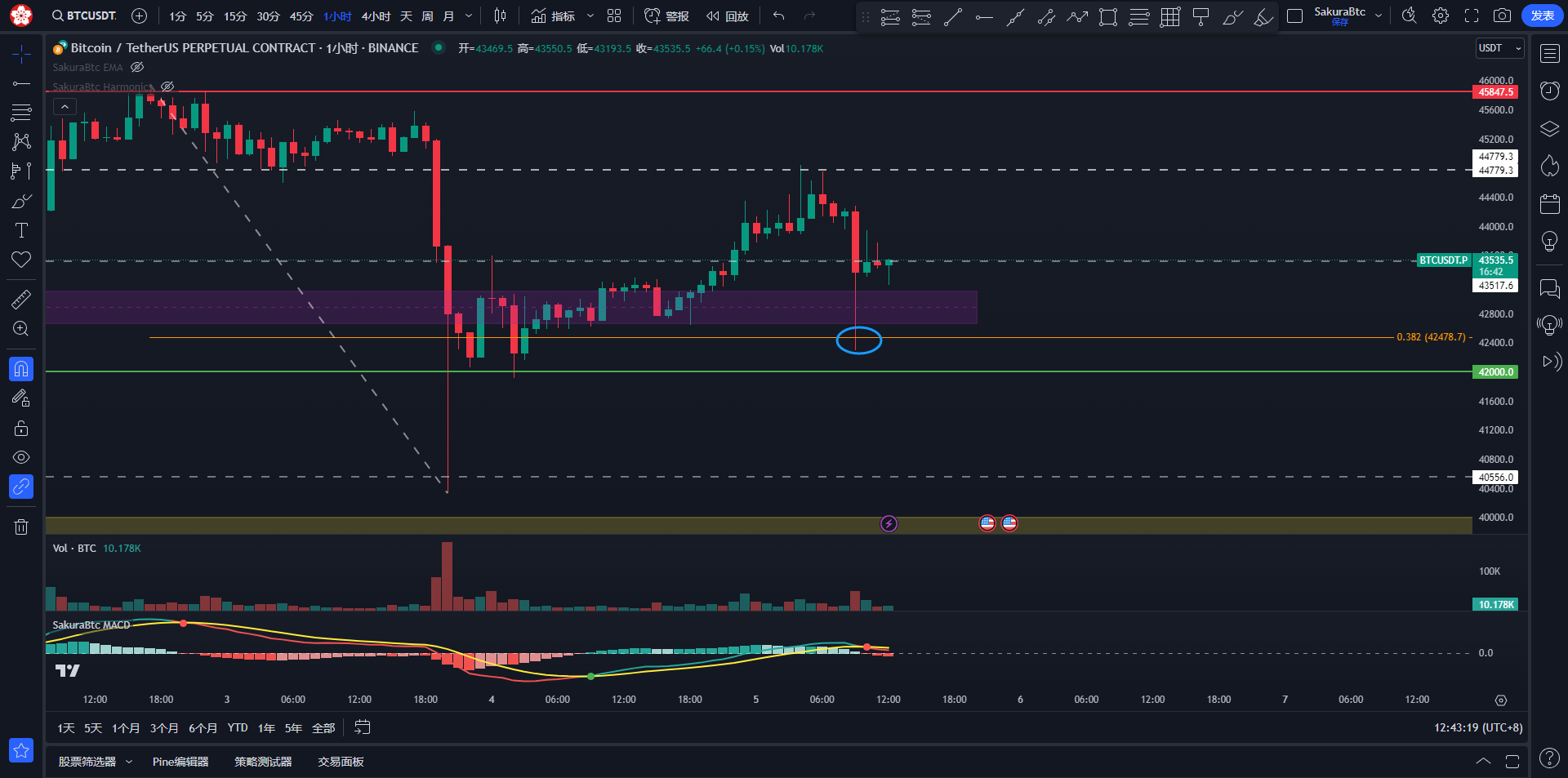The width and height of the screenshot is (1568, 778).
Task: Open the calendar panel in right sidebar
Action: (1549, 203)
